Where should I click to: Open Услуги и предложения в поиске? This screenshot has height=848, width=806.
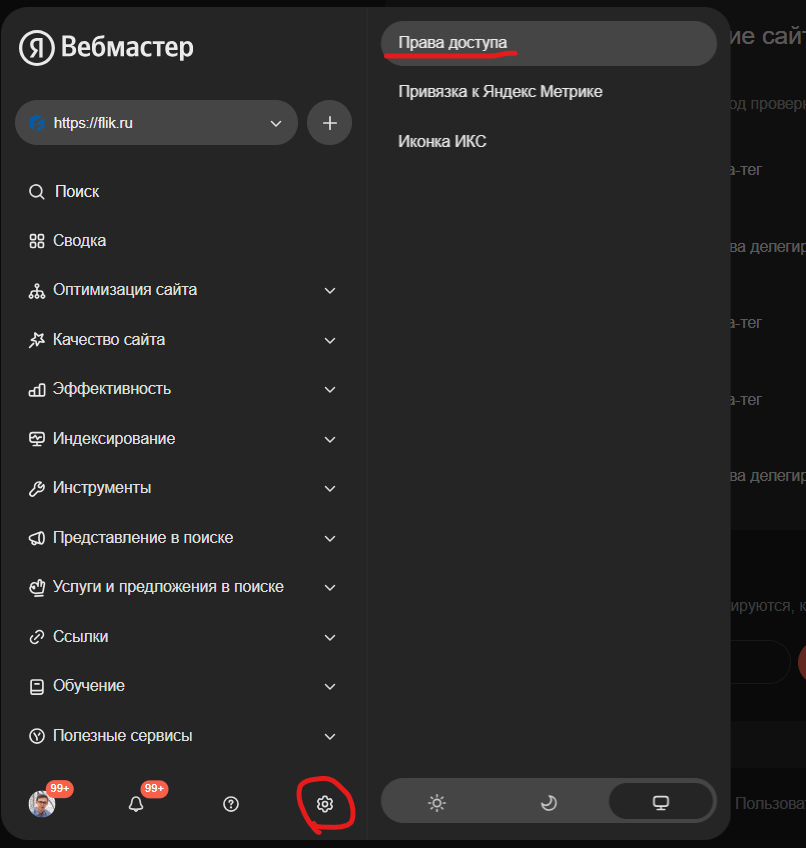tap(168, 587)
